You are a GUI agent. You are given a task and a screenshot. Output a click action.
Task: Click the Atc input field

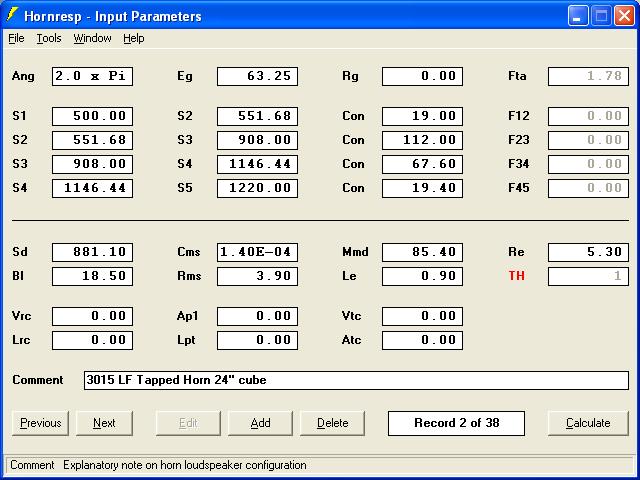point(422,340)
